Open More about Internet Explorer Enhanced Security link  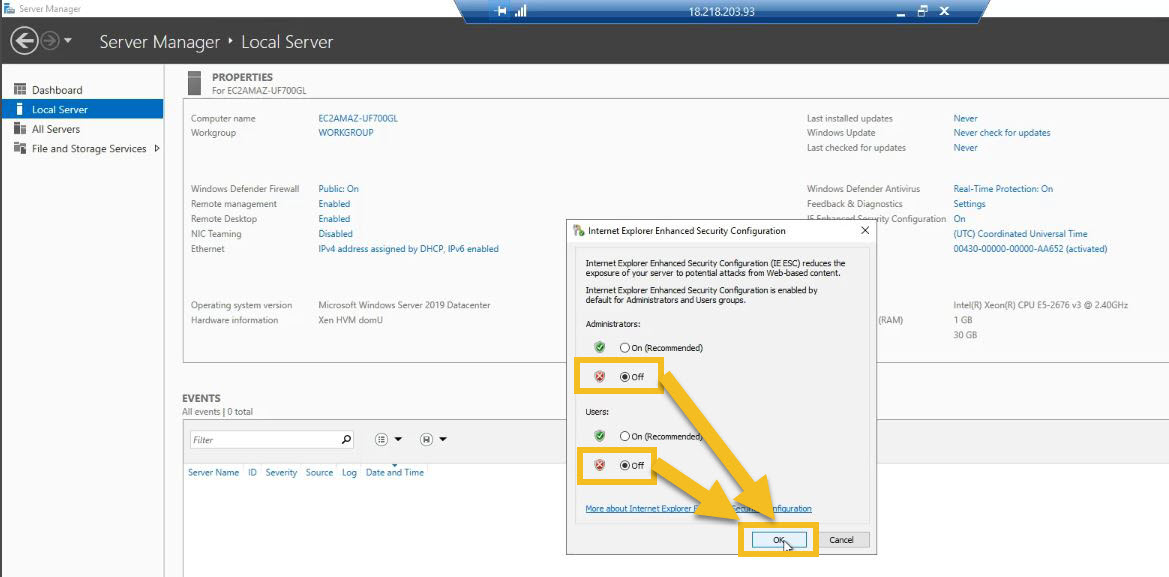point(699,508)
